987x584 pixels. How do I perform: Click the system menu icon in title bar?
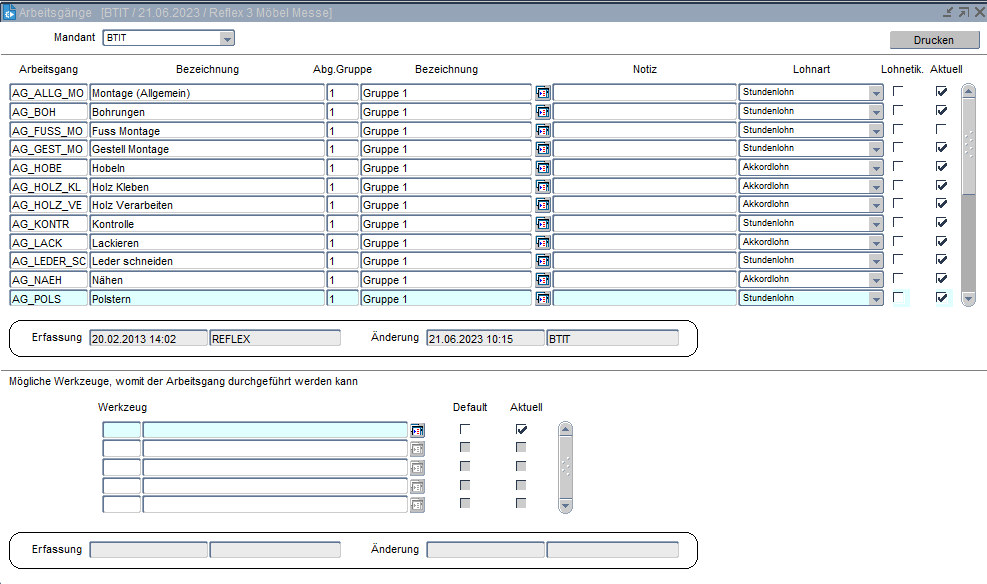coord(9,12)
